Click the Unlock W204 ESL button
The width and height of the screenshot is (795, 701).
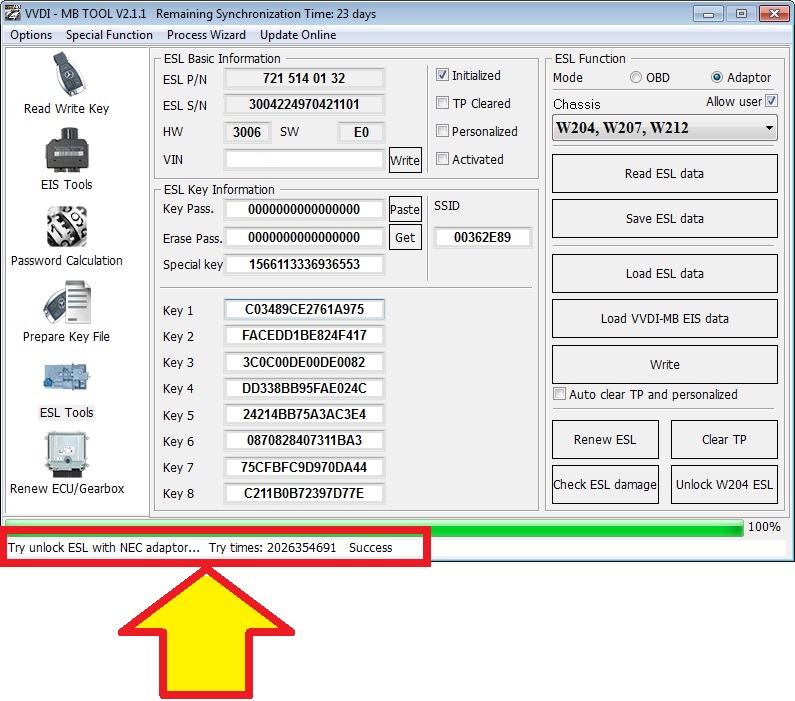tap(724, 485)
